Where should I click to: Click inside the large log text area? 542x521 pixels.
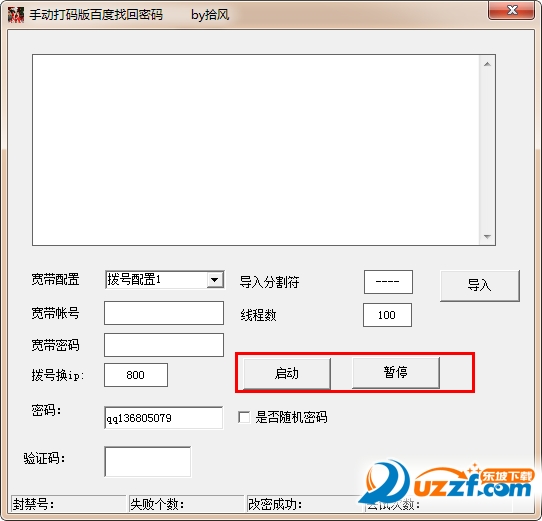tap(256, 150)
